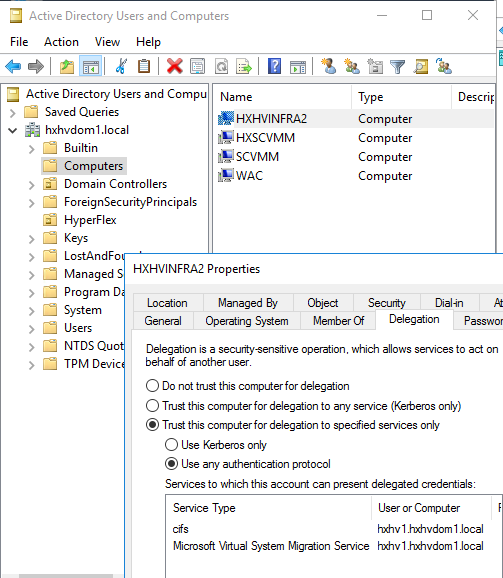Create new group icon
Image resolution: width=503 pixels, height=578 pixels.
pyautogui.click(x=352, y=66)
